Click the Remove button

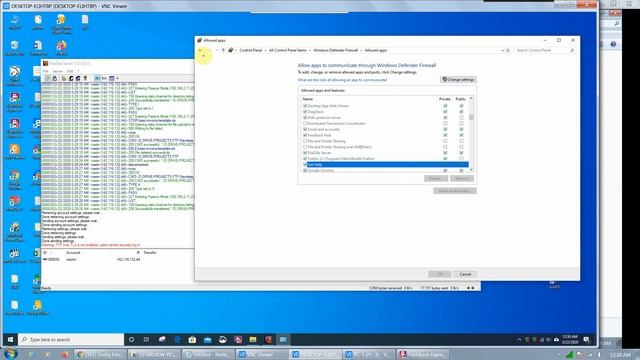pyautogui.click(x=462, y=178)
